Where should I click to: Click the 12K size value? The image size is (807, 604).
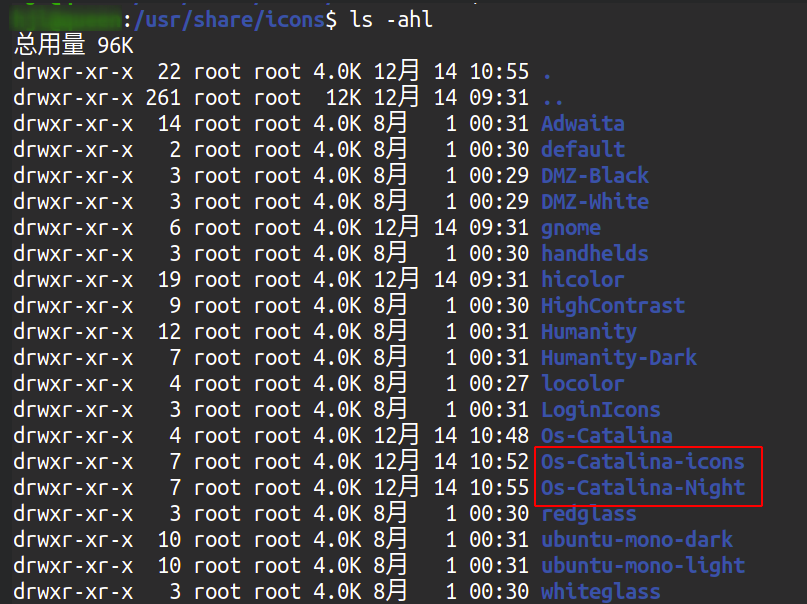pos(343,98)
